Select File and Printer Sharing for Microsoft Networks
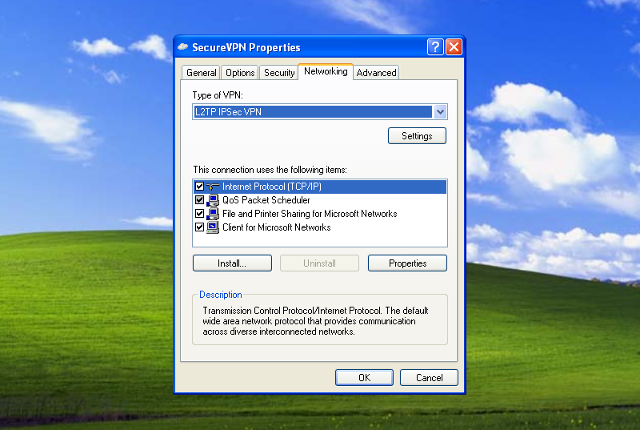The width and height of the screenshot is (640, 430). click(x=320, y=214)
